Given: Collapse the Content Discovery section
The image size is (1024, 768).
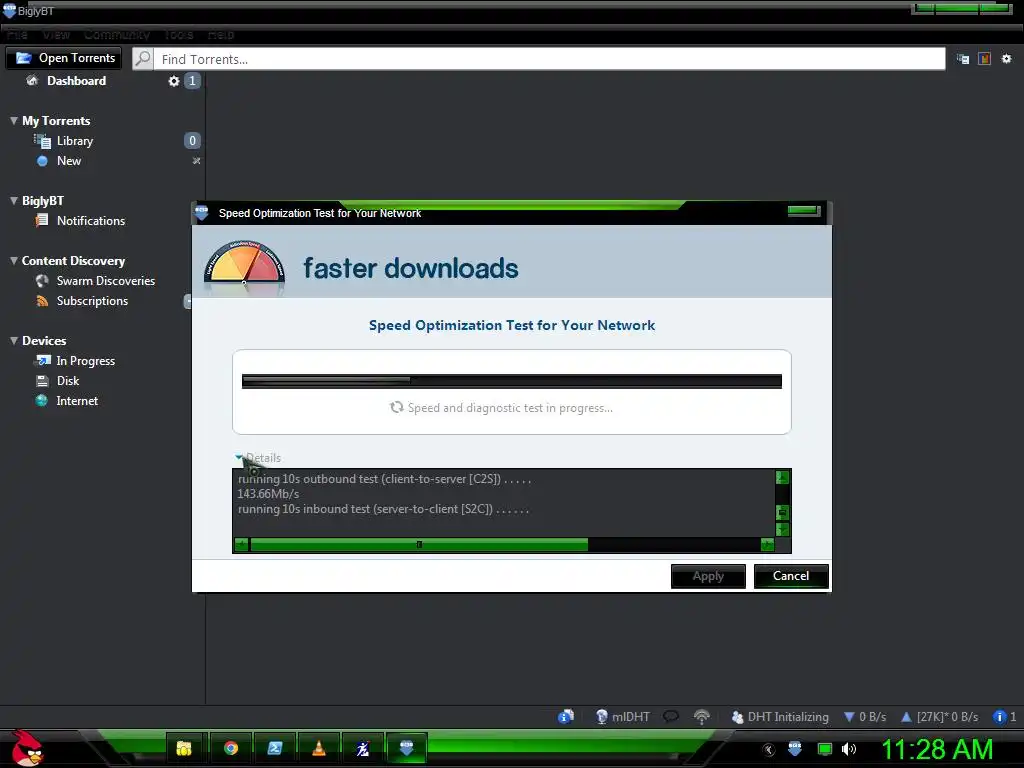Looking at the screenshot, I should (x=14, y=261).
